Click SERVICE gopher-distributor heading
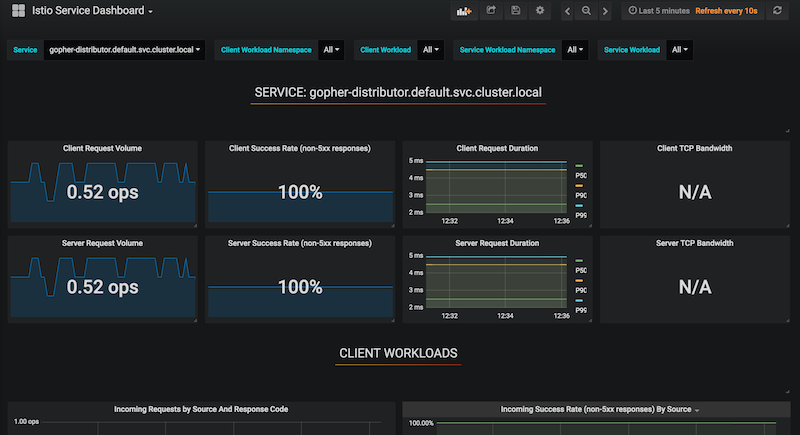The width and height of the screenshot is (800, 435). 398,92
